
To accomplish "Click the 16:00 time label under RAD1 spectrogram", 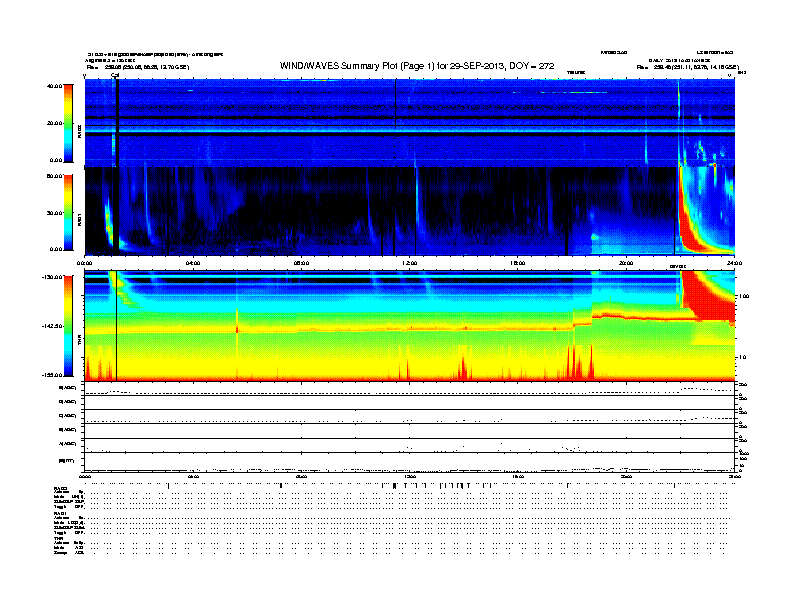I will click(x=518, y=263).
